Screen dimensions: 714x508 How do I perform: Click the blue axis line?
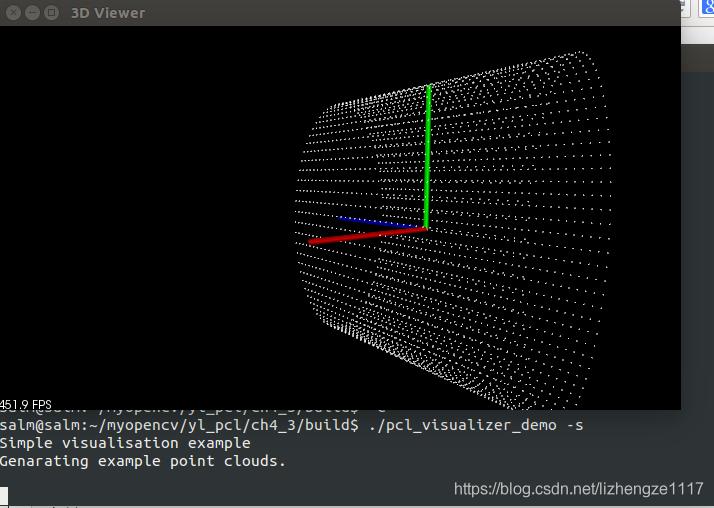pyautogui.click(x=370, y=220)
